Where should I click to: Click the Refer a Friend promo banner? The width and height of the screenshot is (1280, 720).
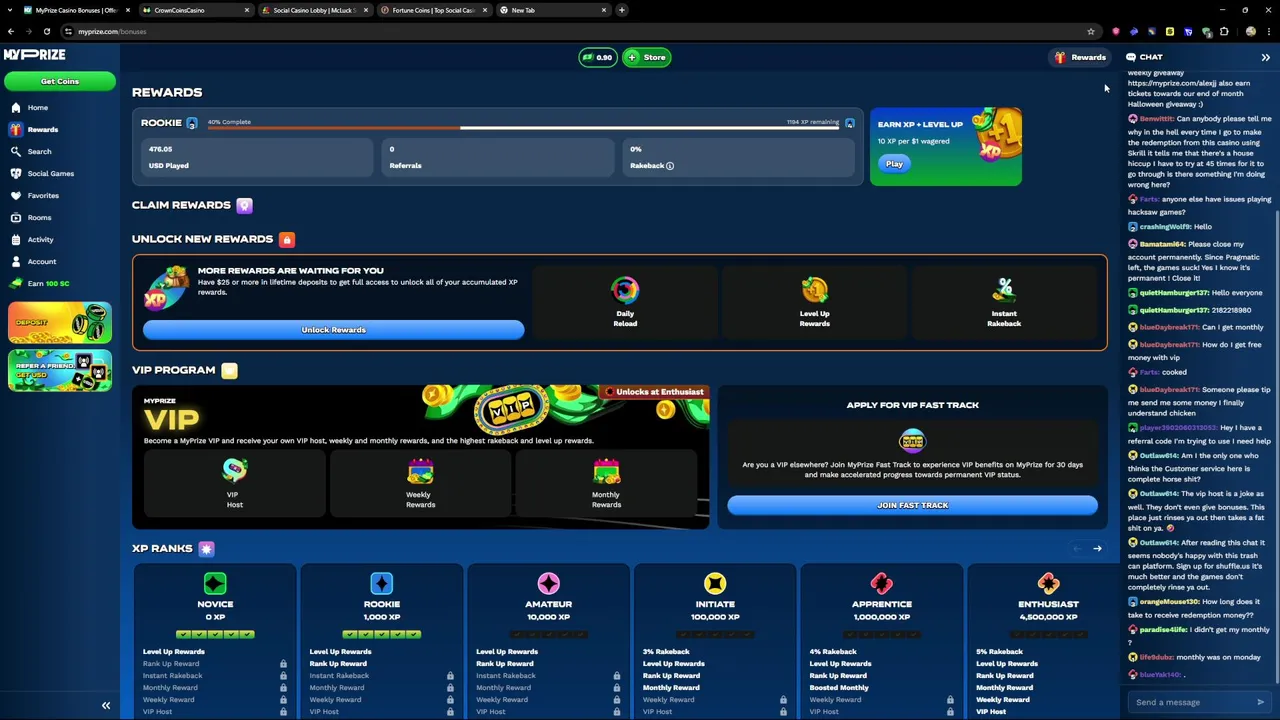coord(60,370)
